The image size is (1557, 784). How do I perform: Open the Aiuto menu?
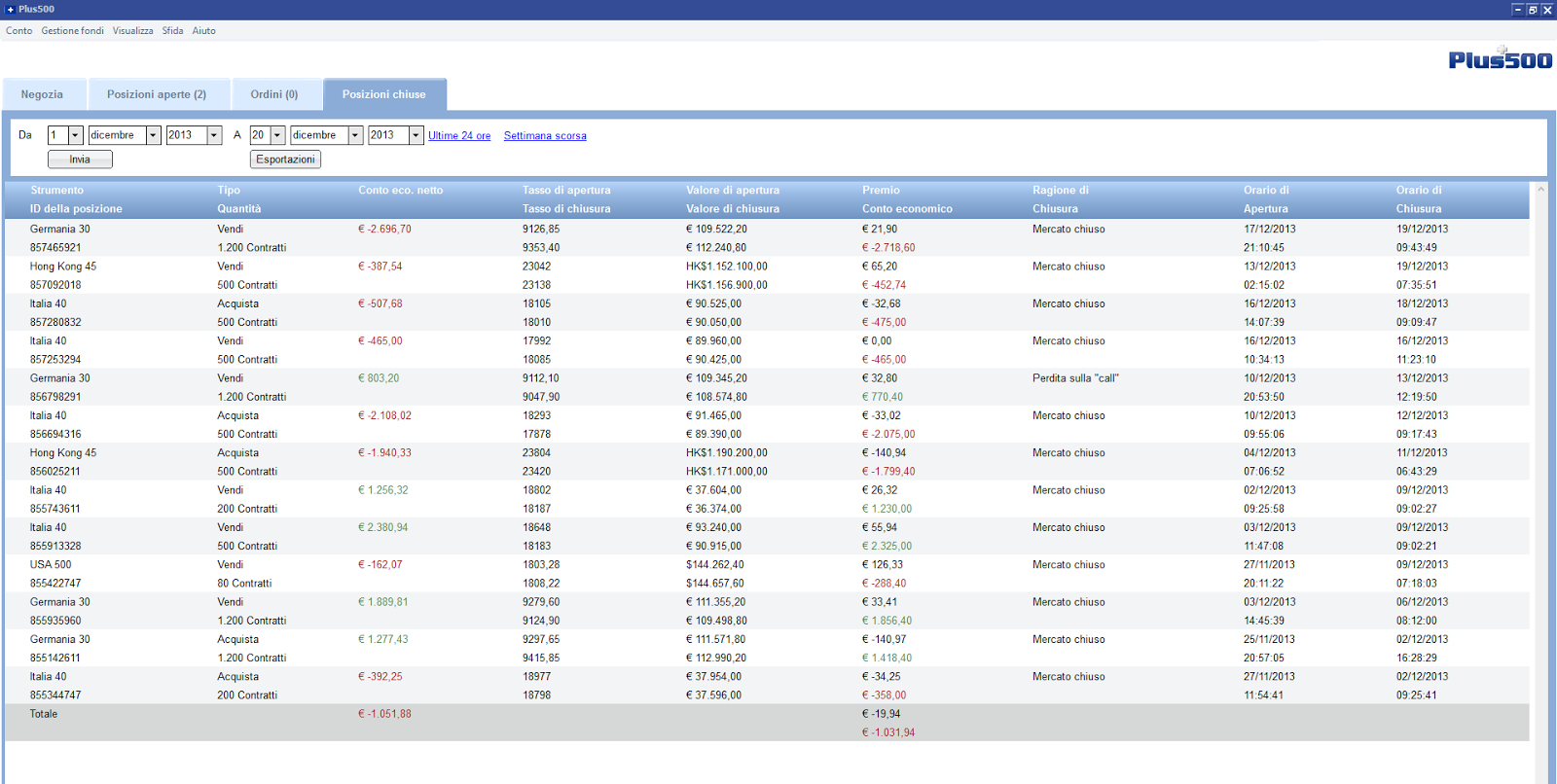[x=203, y=31]
